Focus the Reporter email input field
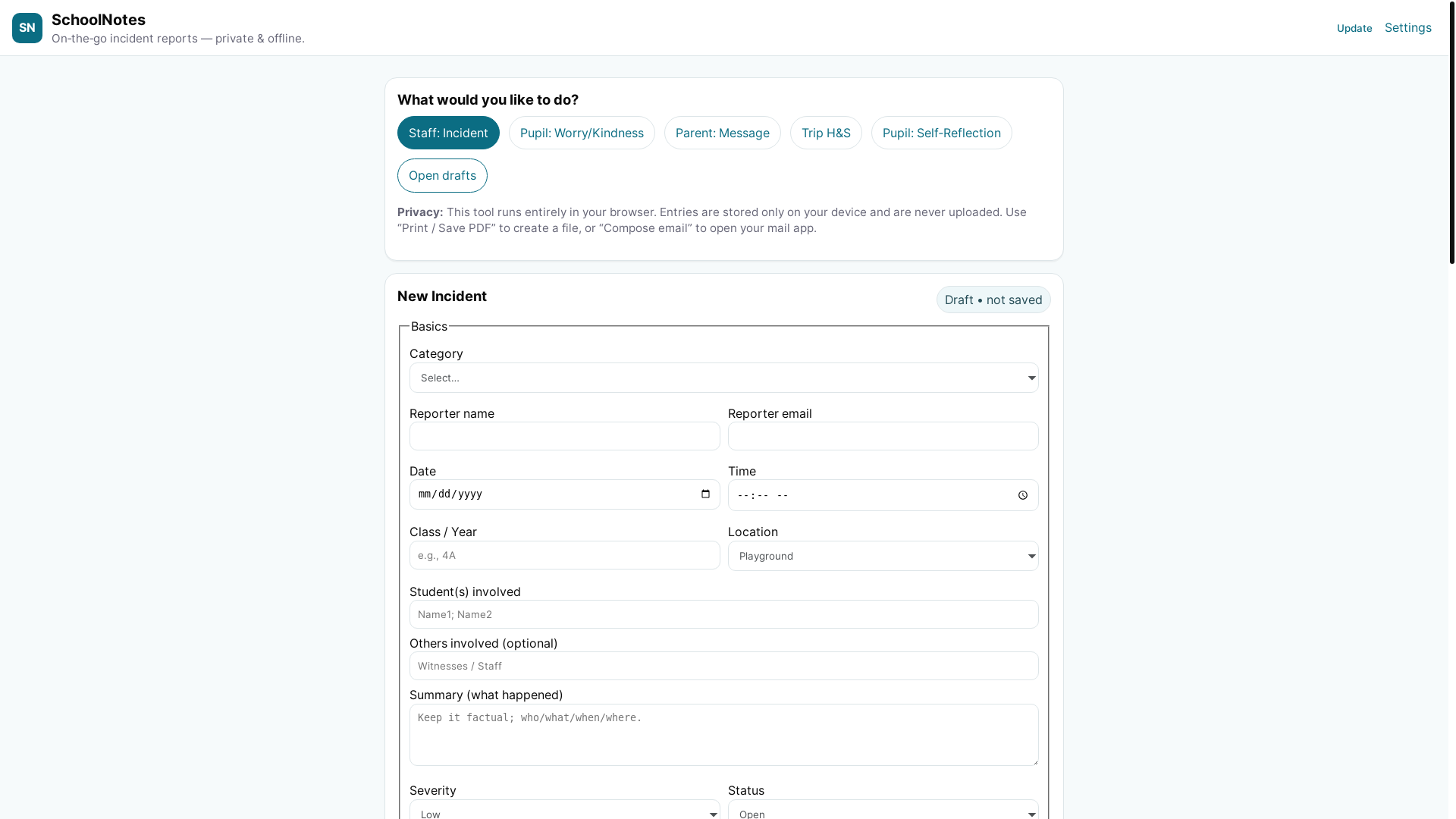Viewport: 1456px width, 819px height. (x=883, y=436)
